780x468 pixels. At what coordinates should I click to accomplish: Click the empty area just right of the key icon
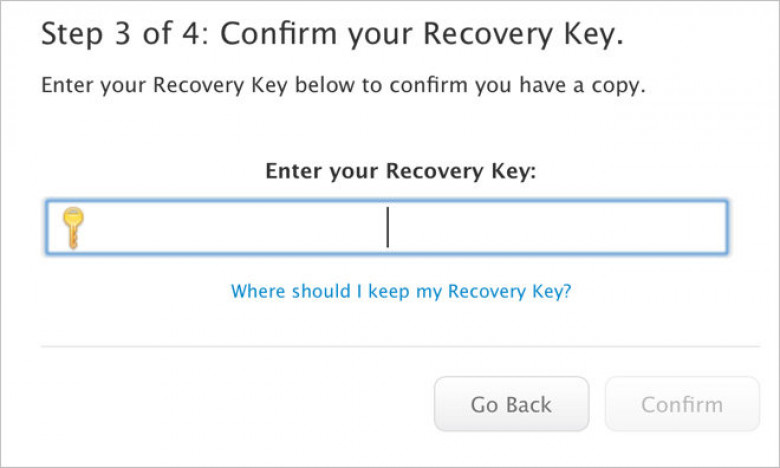(x=110, y=228)
